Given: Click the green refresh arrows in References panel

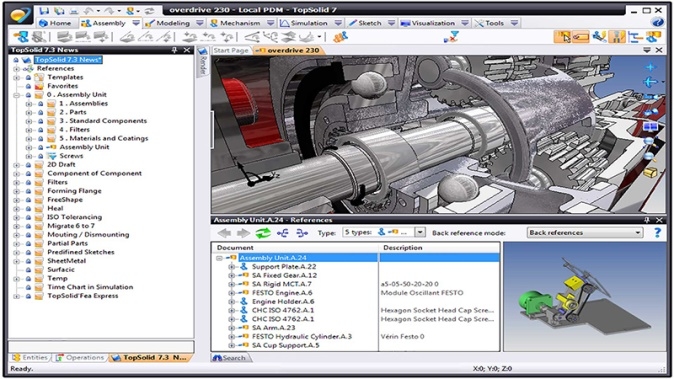Looking at the screenshot, I should (x=263, y=233).
